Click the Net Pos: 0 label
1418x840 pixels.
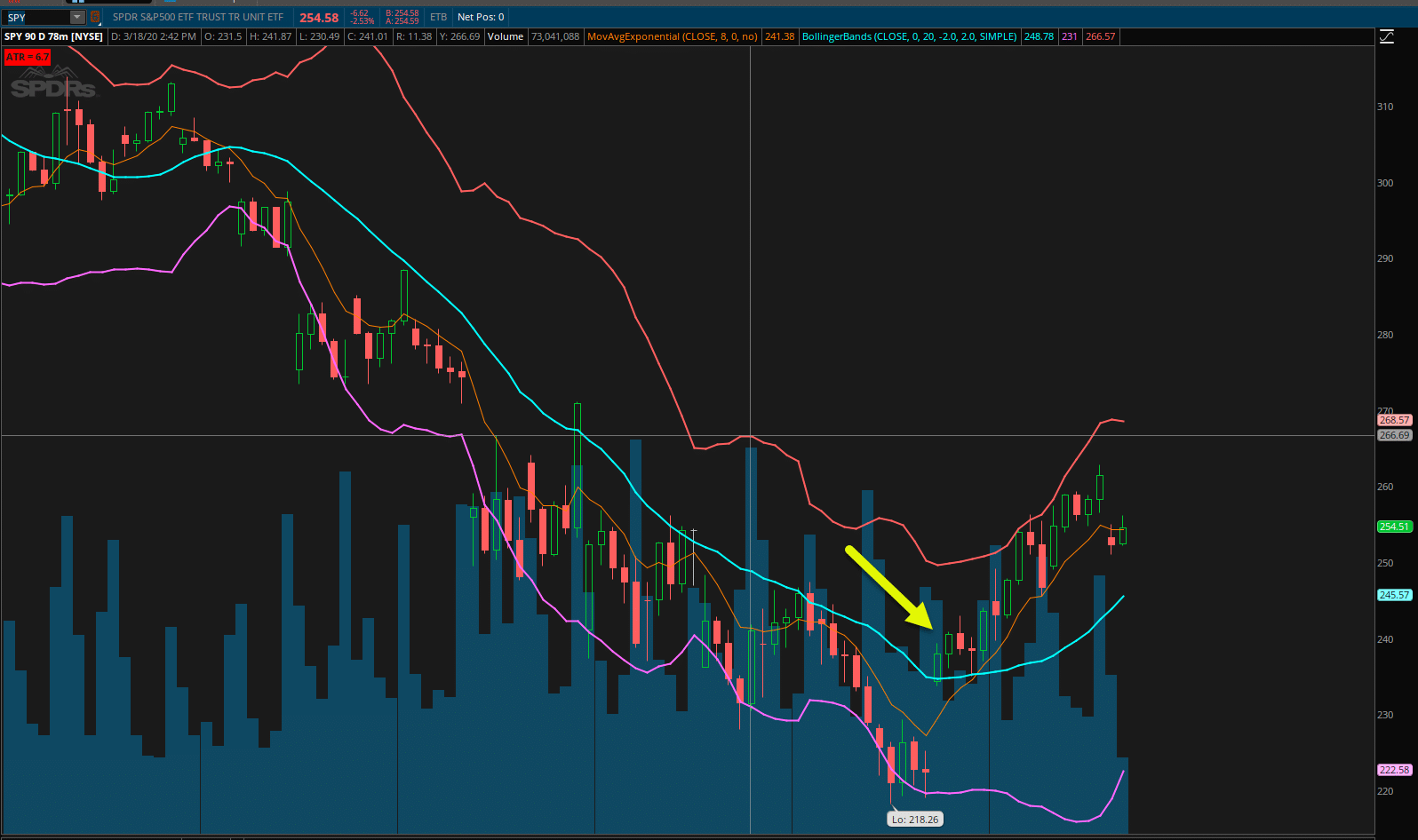481,17
